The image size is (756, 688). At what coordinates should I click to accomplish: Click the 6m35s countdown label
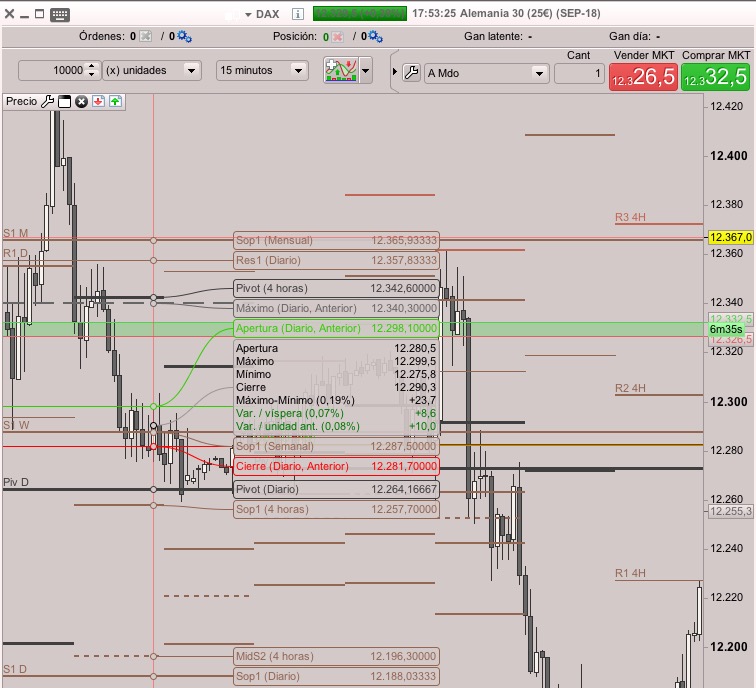pyautogui.click(x=726, y=329)
